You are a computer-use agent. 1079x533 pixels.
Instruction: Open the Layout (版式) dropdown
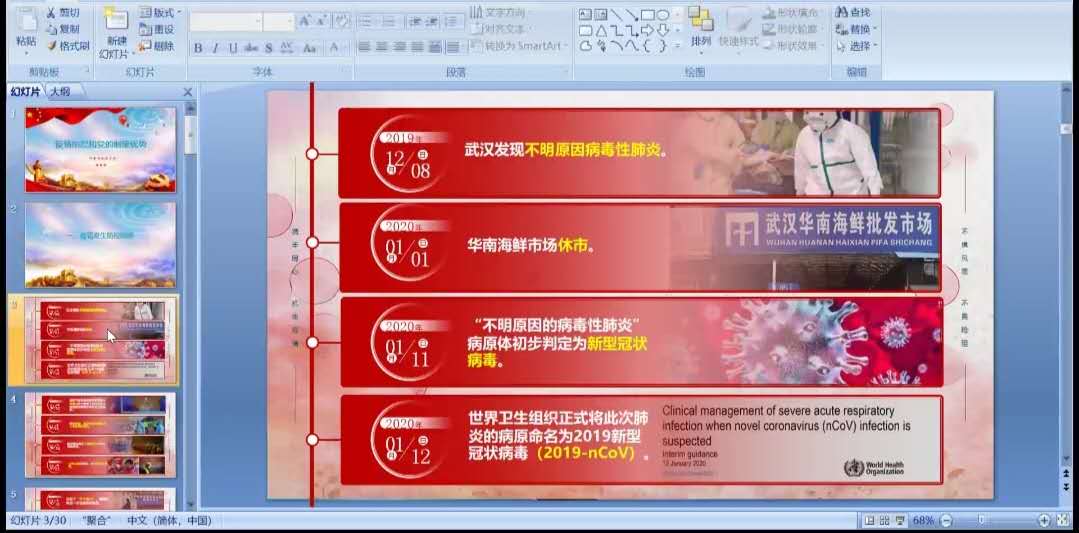160,12
